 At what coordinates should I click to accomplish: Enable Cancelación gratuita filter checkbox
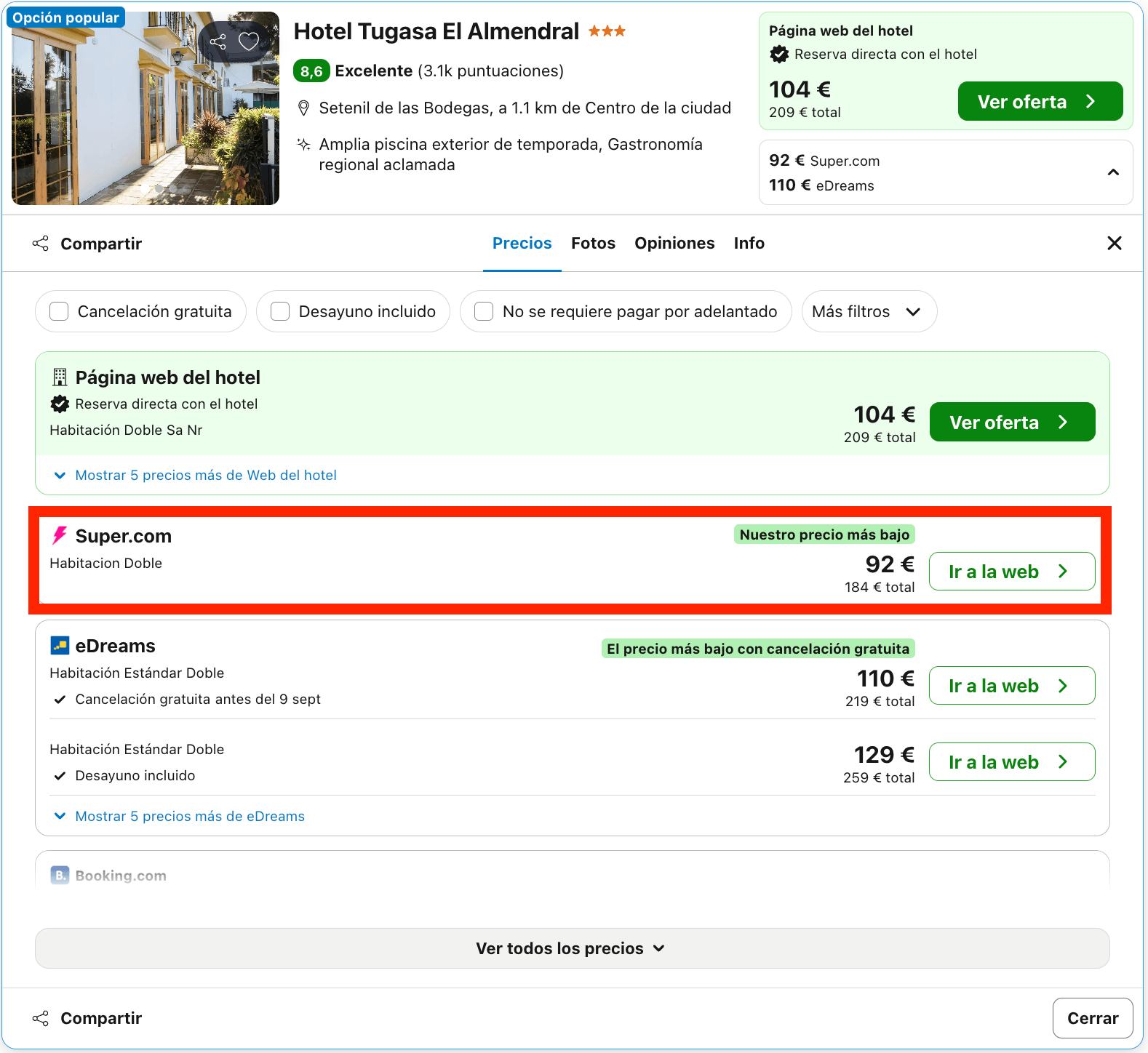coord(59,311)
